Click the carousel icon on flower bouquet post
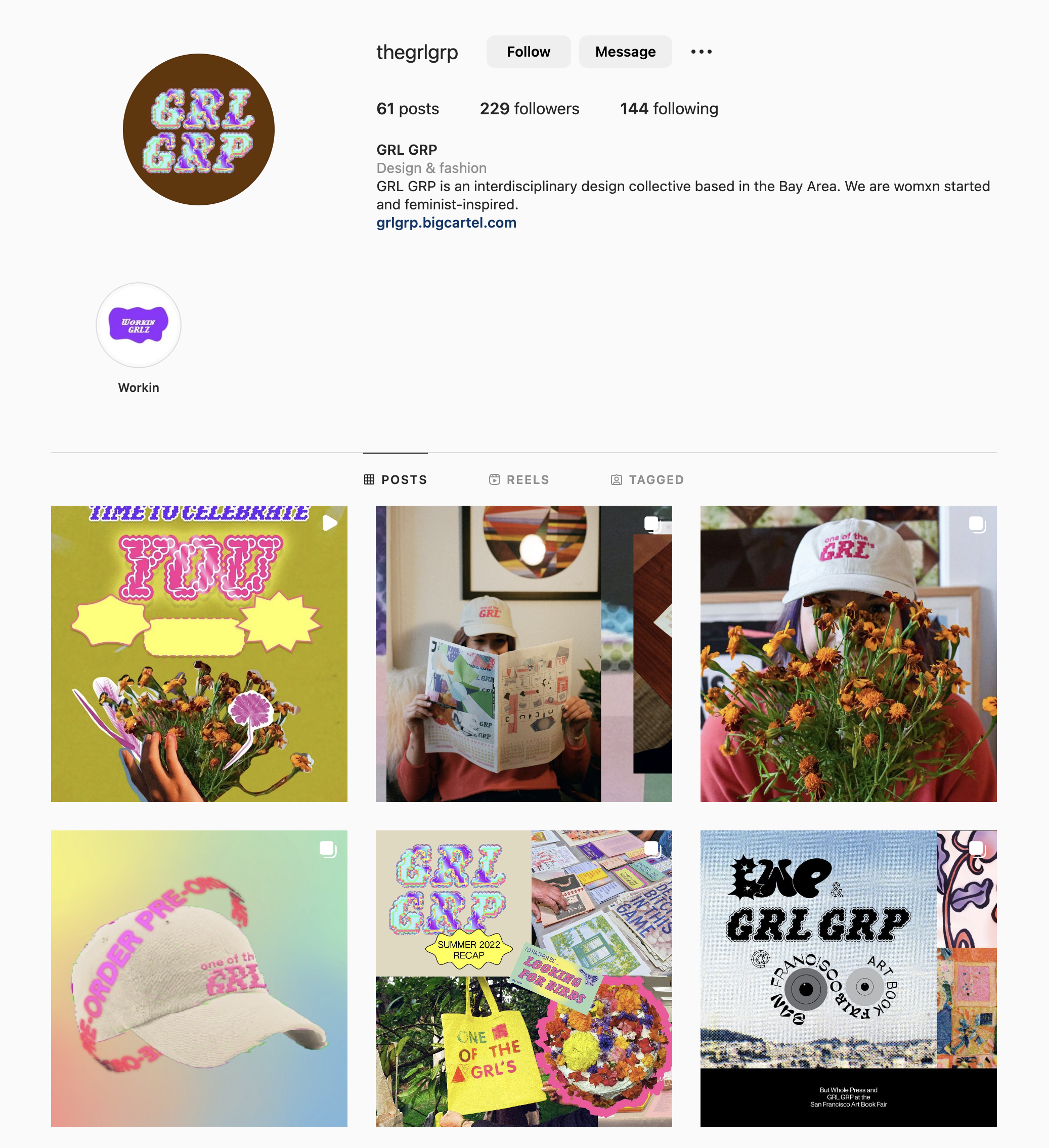The width and height of the screenshot is (1049, 1148). tap(977, 524)
